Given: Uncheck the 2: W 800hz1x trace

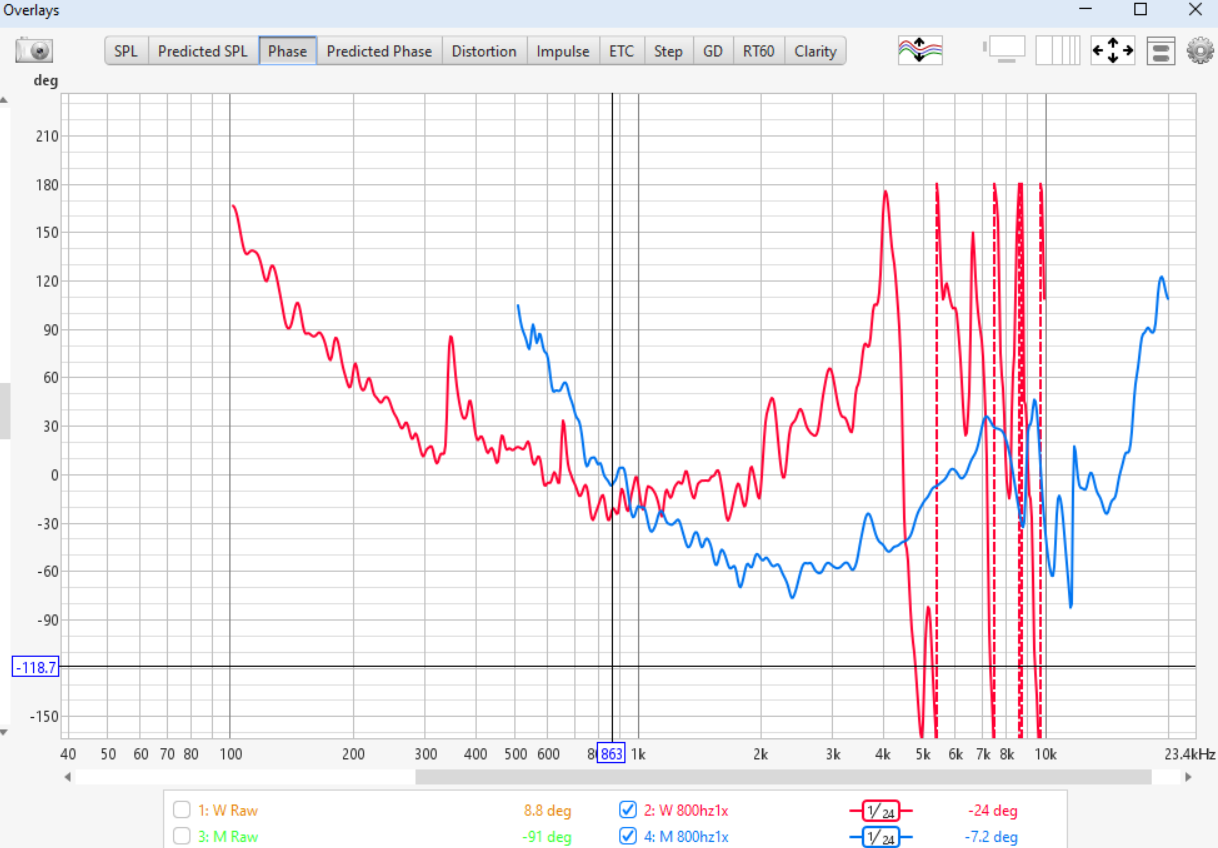Looking at the screenshot, I should [x=628, y=810].
